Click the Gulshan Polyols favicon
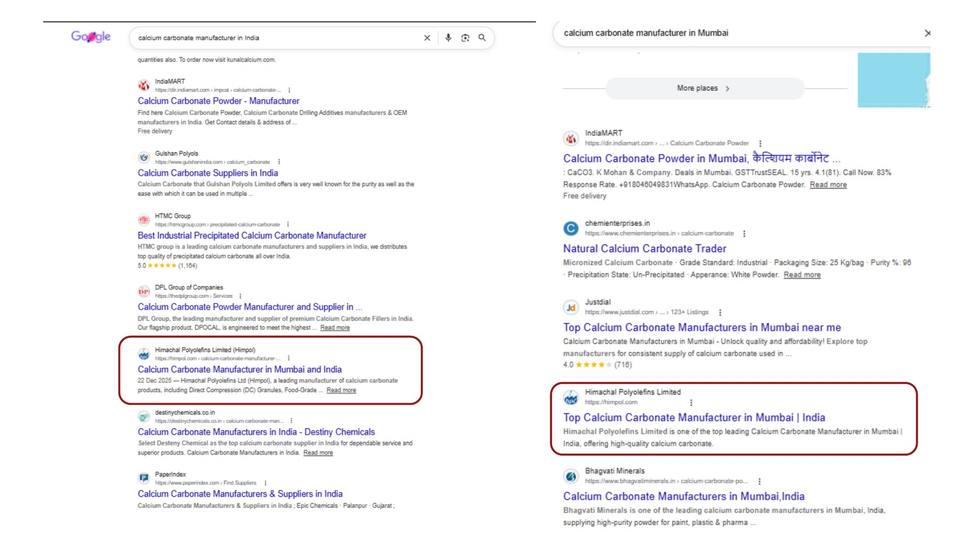The width and height of the screenshot is (960, 540). [x=144, y=157]
